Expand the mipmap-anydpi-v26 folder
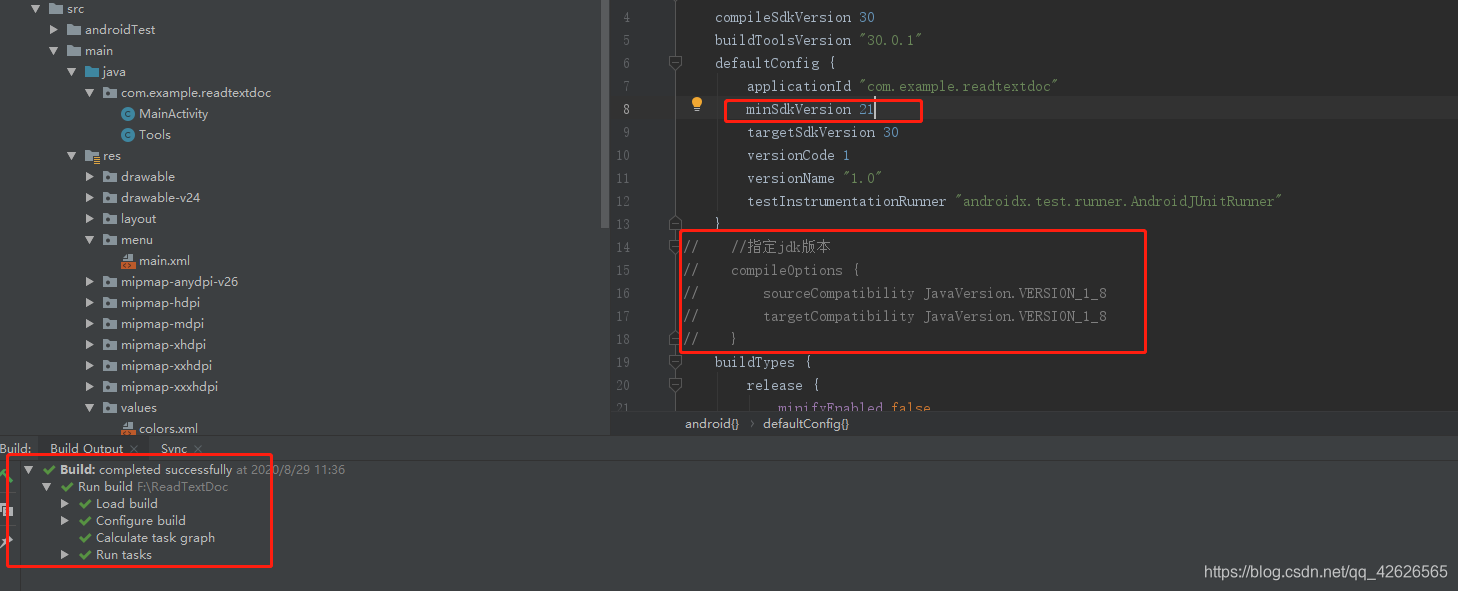1458x591 pixels. [x=90, y=282]
